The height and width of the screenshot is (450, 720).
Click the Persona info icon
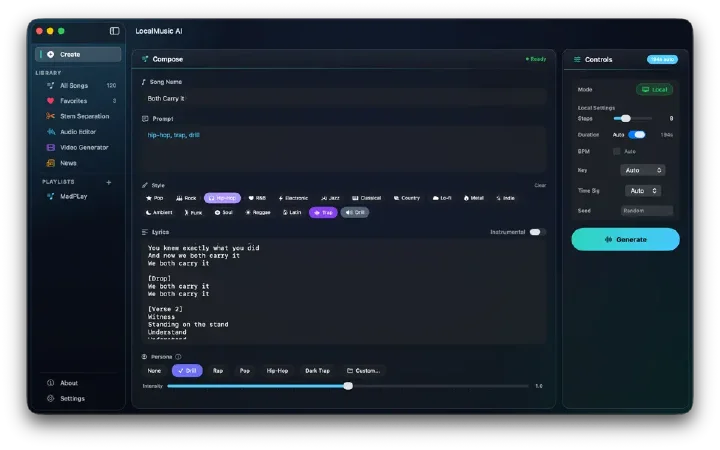click(x=178, y=357)
